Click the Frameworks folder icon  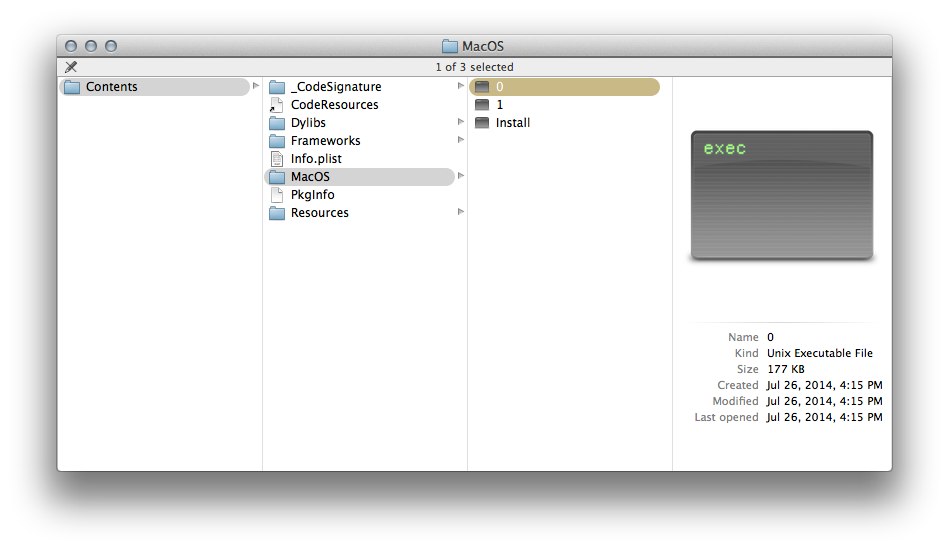(277, 141)
